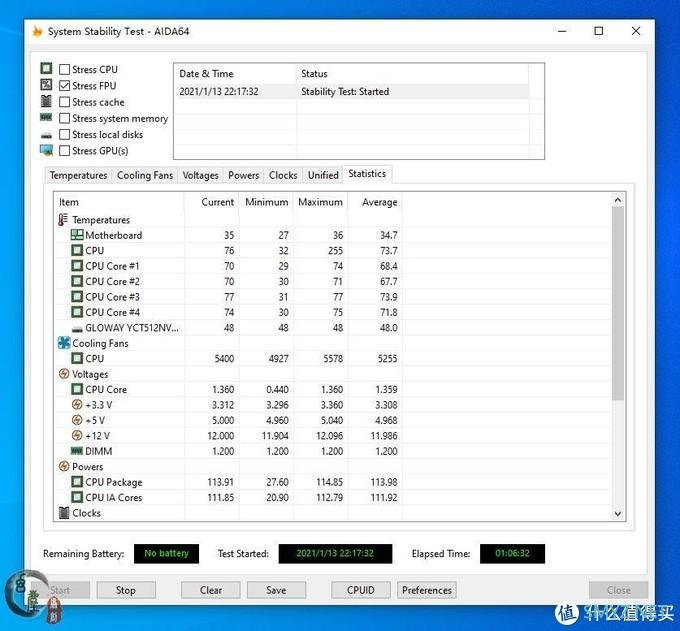Click the CPU Package chip icon

(77, 482)
